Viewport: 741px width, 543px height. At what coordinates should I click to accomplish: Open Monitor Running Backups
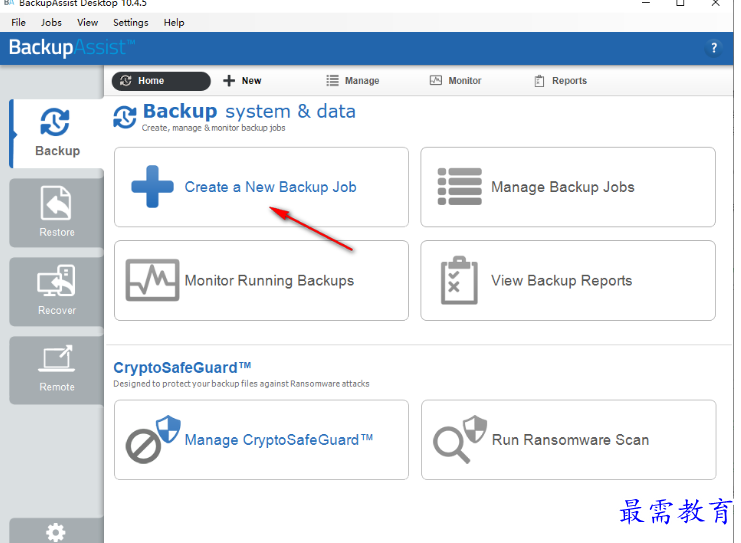click(261, 281)
